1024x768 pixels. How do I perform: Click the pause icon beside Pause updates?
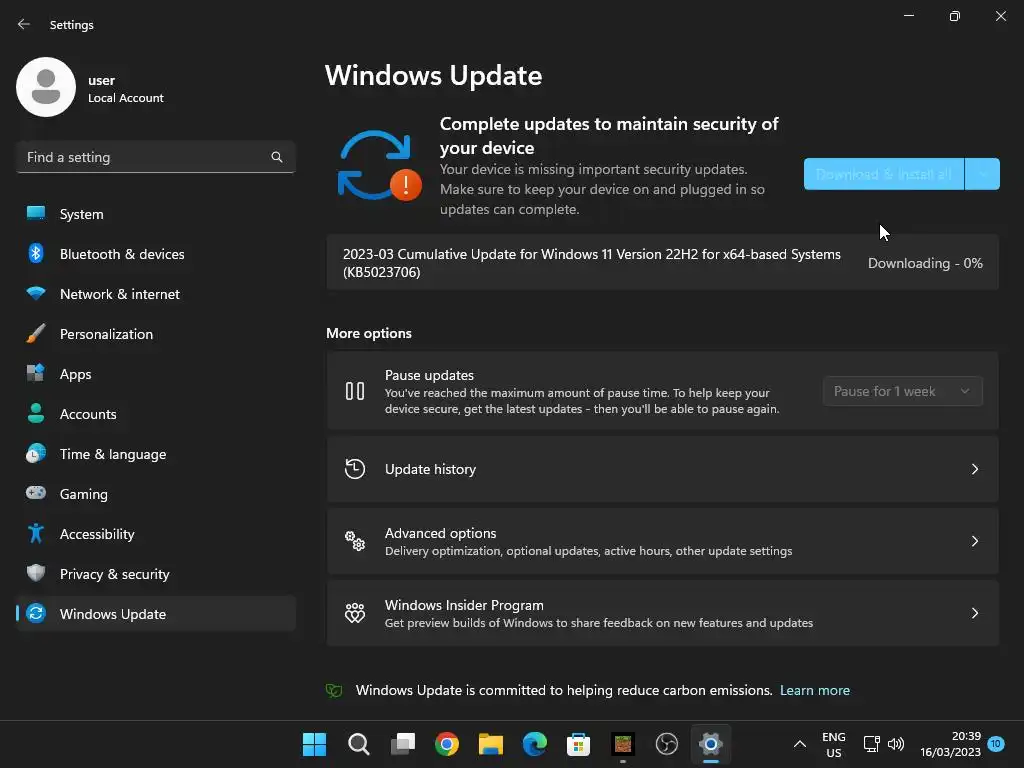(x=355, y=391)
